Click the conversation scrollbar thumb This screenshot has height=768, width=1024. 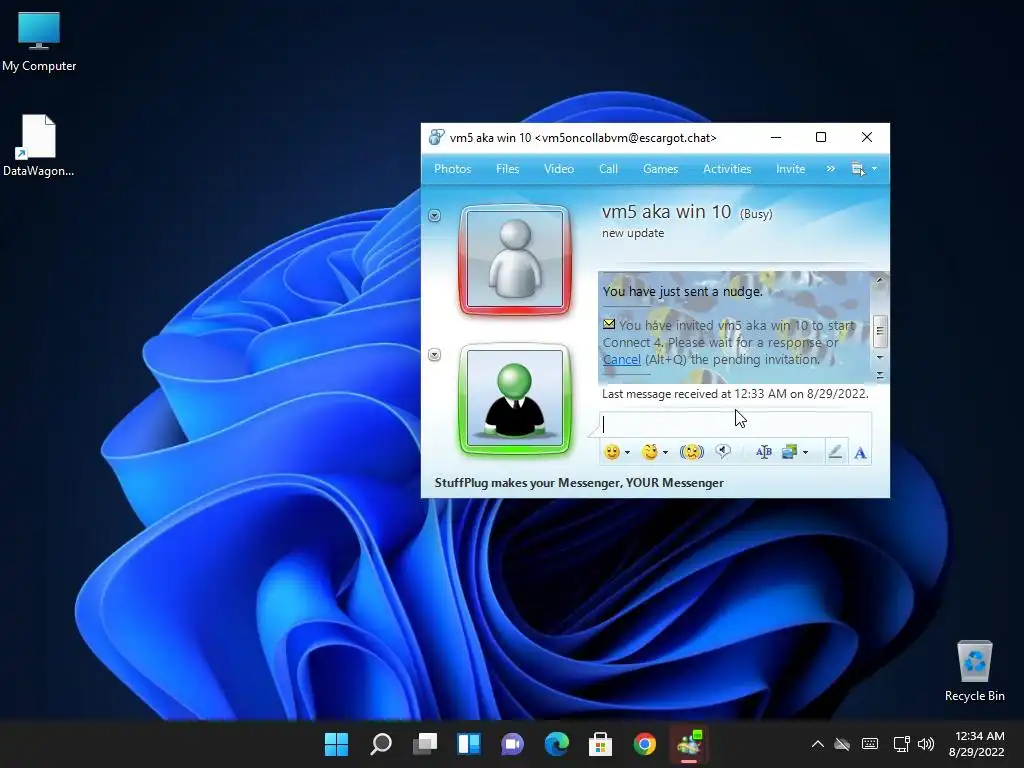click(x=880, y=330)
